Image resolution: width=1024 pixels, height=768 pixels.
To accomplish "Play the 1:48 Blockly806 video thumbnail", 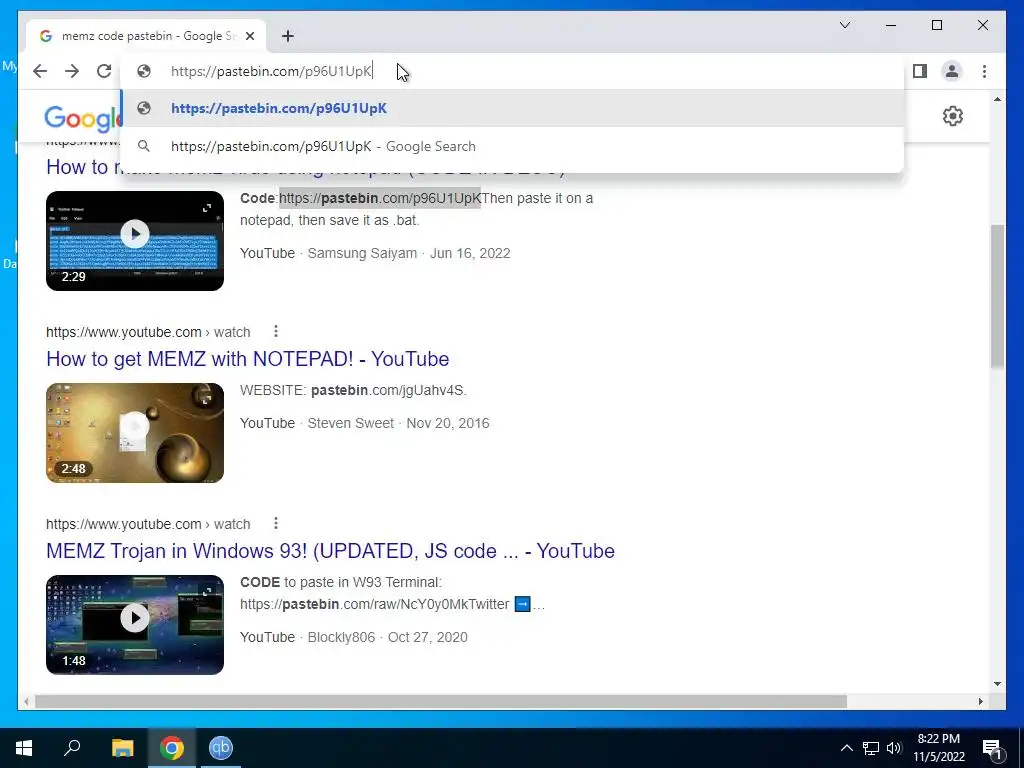I will [x=135, y=625].
